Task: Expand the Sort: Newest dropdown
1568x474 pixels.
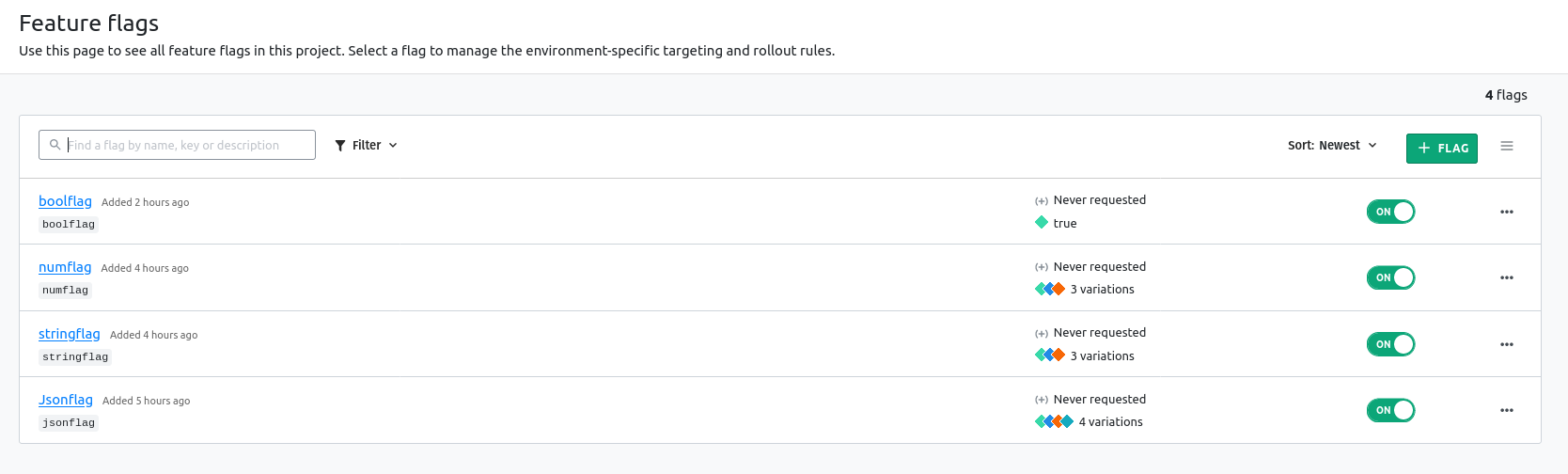Action: 1332,145
